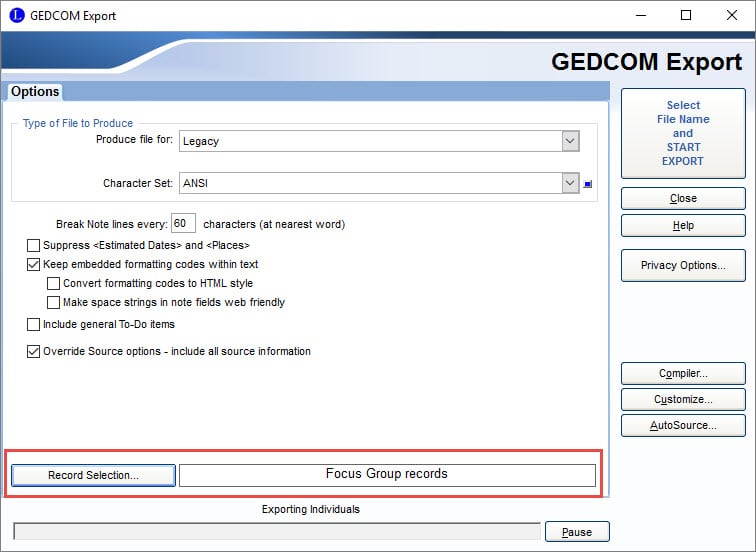
Task: Uncheck Override Source options checkbox
Action: tap(33, 351)
